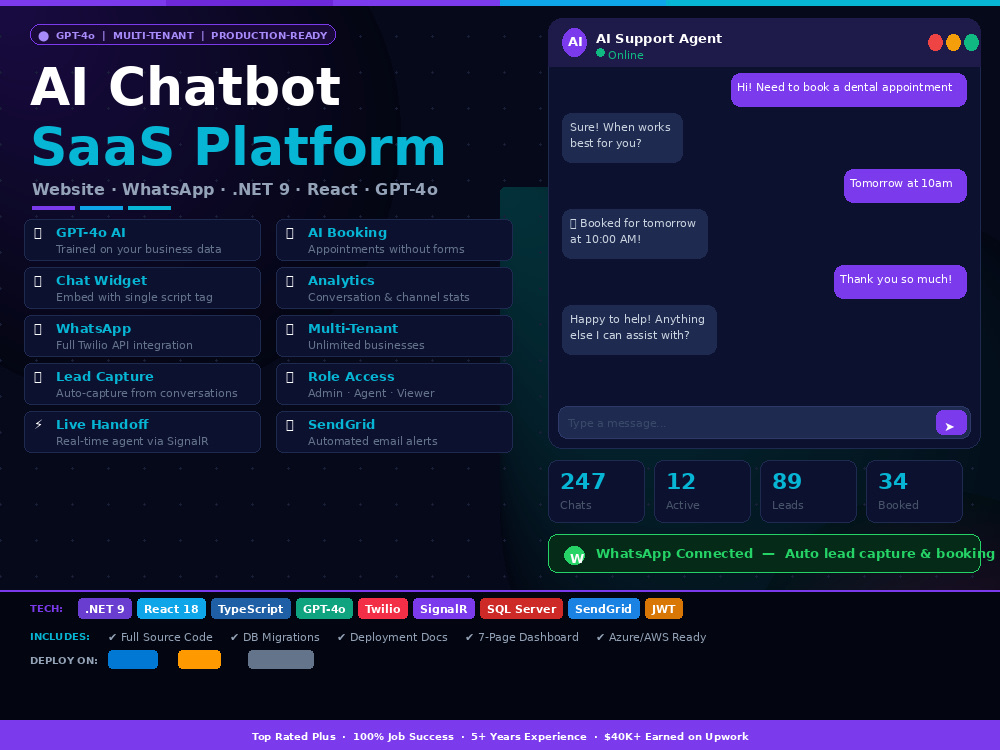The width and height of the screenshot is (1000, 750).
Task: Click 'DB Migrations' checkmark item
Action: point(275,637)
